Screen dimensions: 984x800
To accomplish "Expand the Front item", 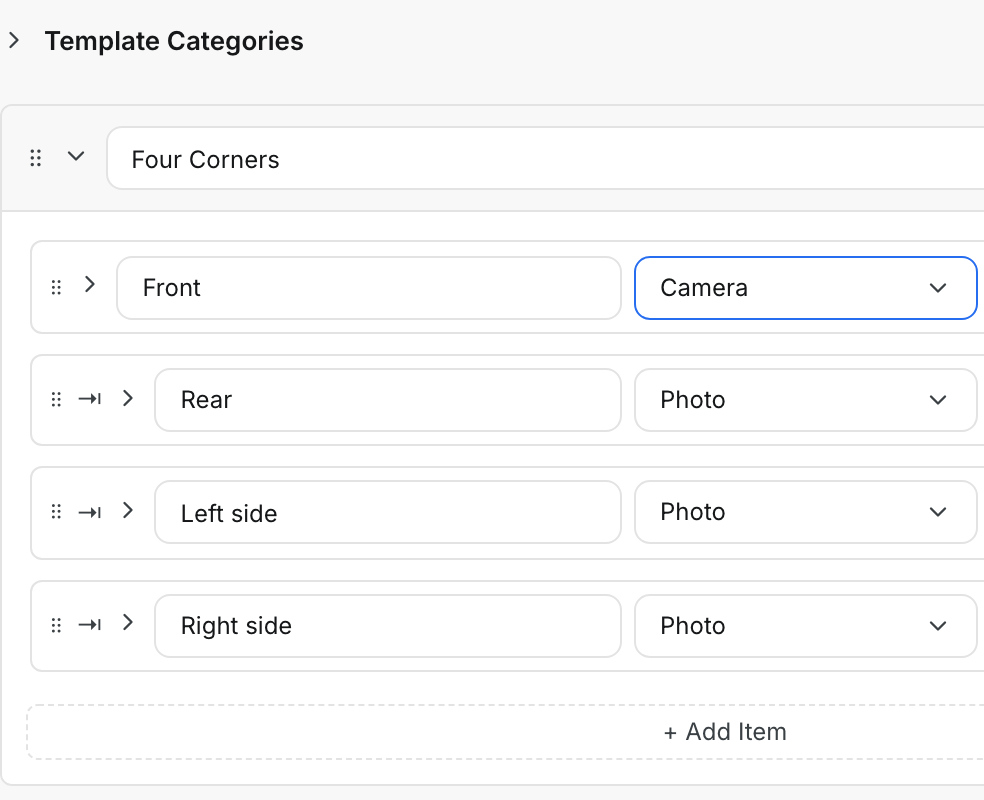I will [x=90, y=285].
